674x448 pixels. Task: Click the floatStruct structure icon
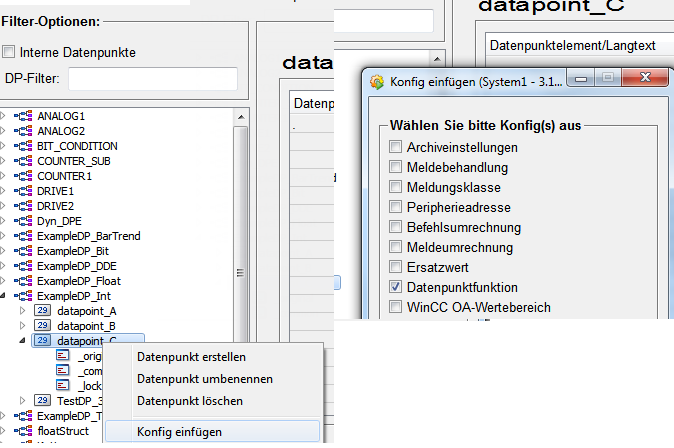pos(24,431)
